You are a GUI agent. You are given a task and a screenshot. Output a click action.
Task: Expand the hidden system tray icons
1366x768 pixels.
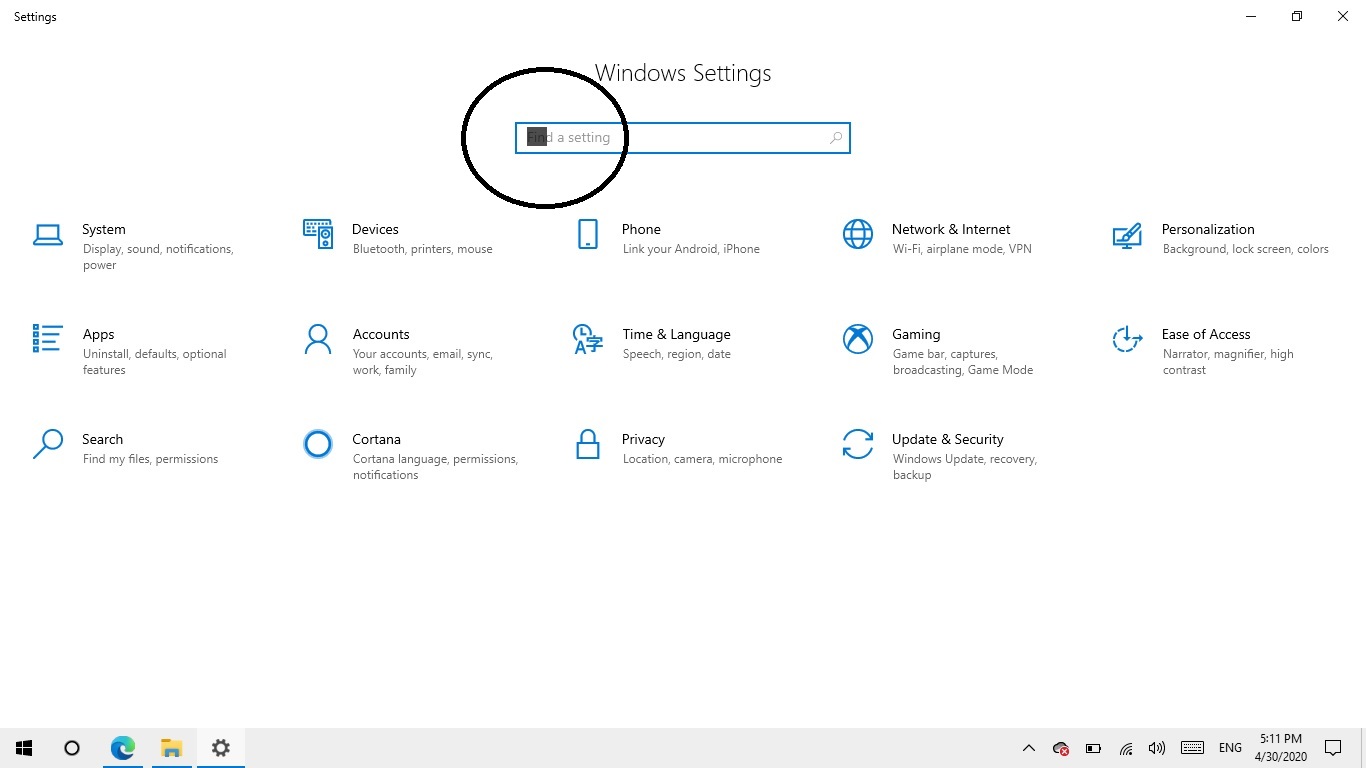[1028, 748]
